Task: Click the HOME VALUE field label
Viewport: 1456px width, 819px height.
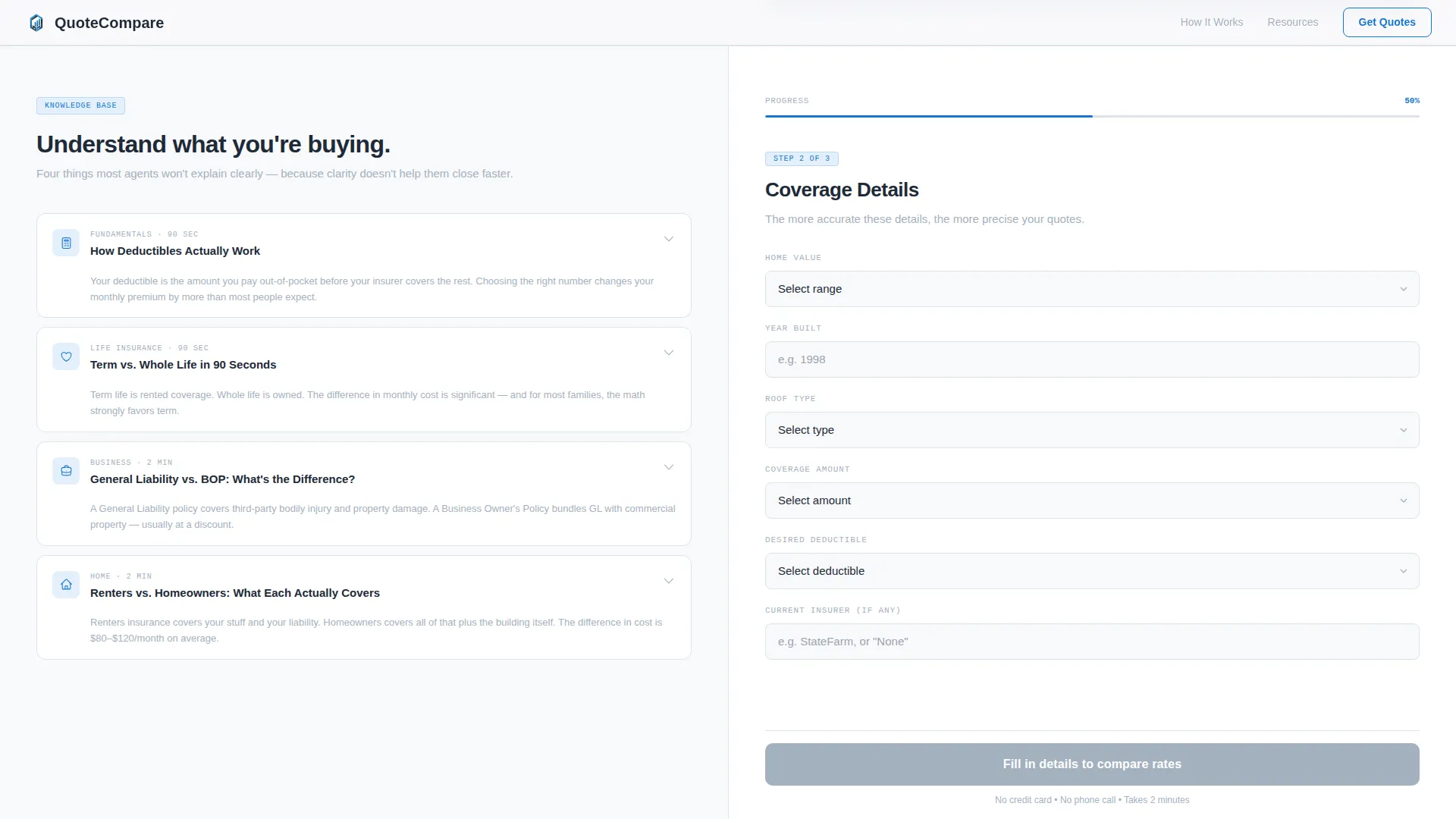Action: [793, 258]
